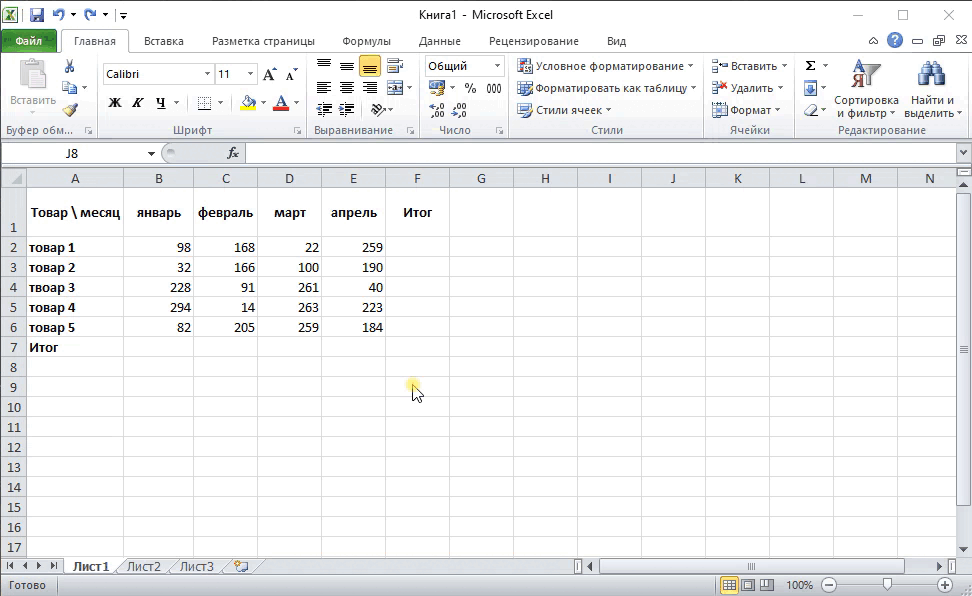972x596 pixels.
Task: Click the Redo arrow icon
Action: (91, 14)
